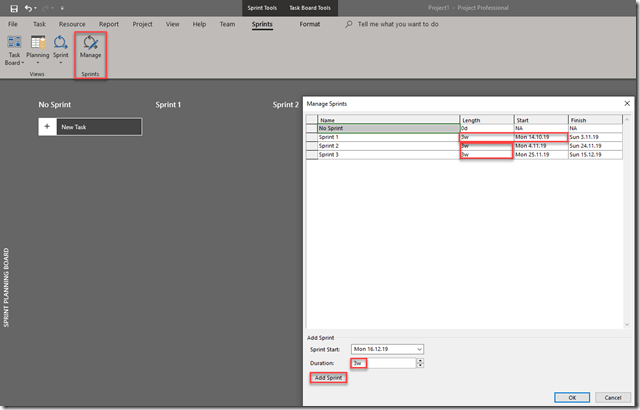Viewport: 640px width, 410px height.
Task: Select the Sprint 2 Length cell
Action: click(x=486, y=146)
